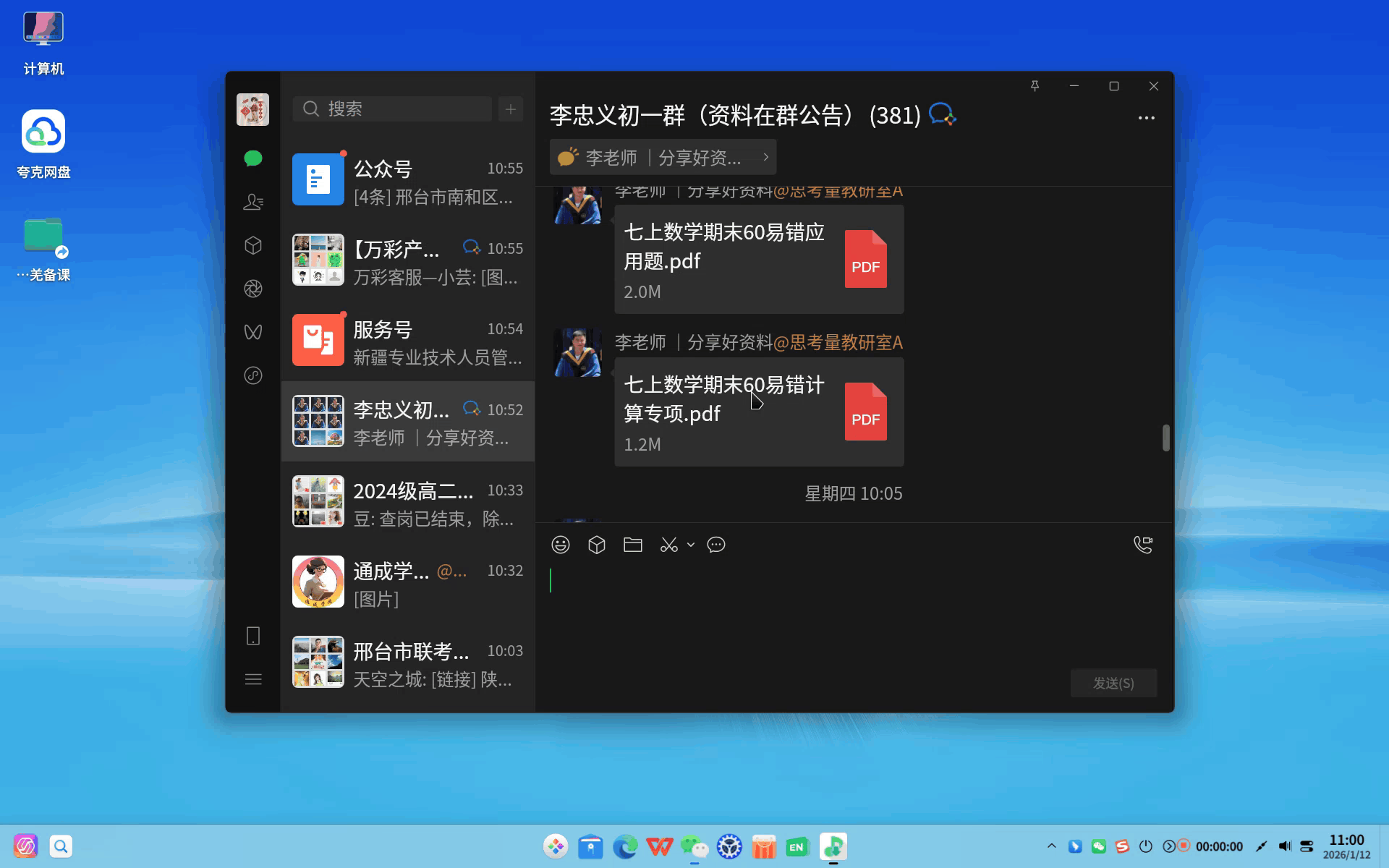
Task: Switch to the Chats tab in sidebar
Action: [x=252, y=158]
